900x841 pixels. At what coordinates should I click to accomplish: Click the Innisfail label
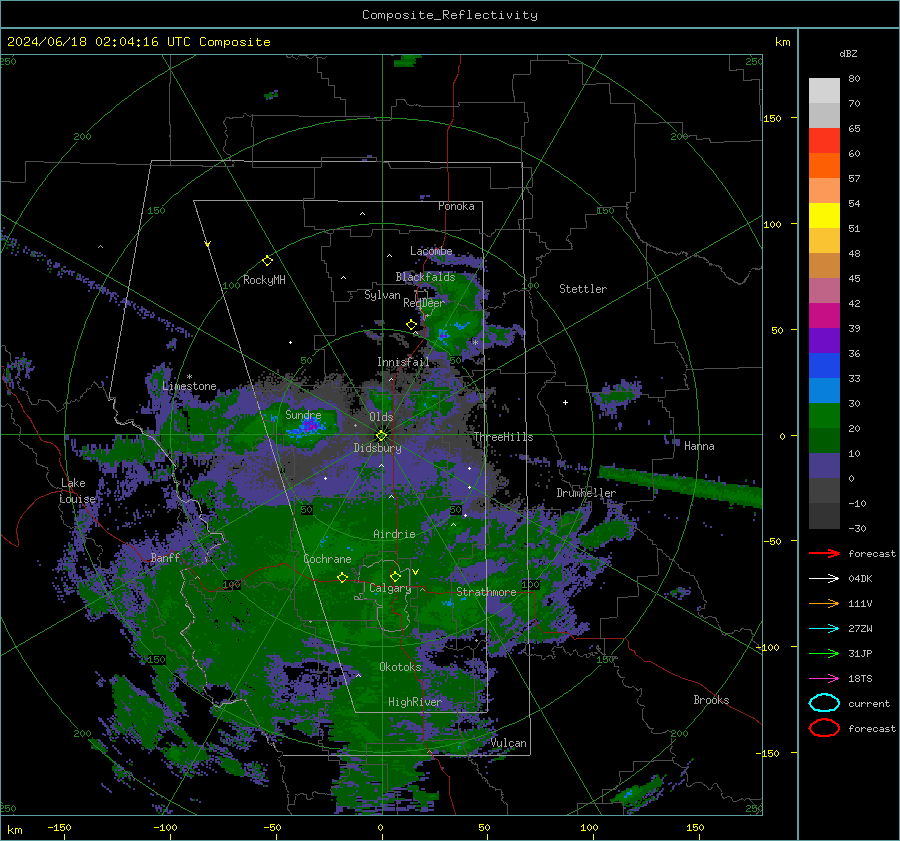point(403,362)
